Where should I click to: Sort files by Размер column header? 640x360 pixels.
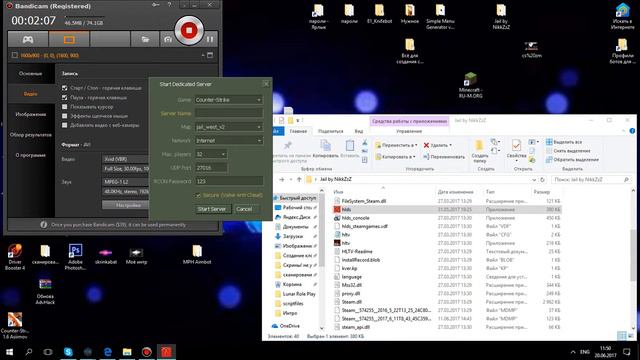click(x=542, y=191)
